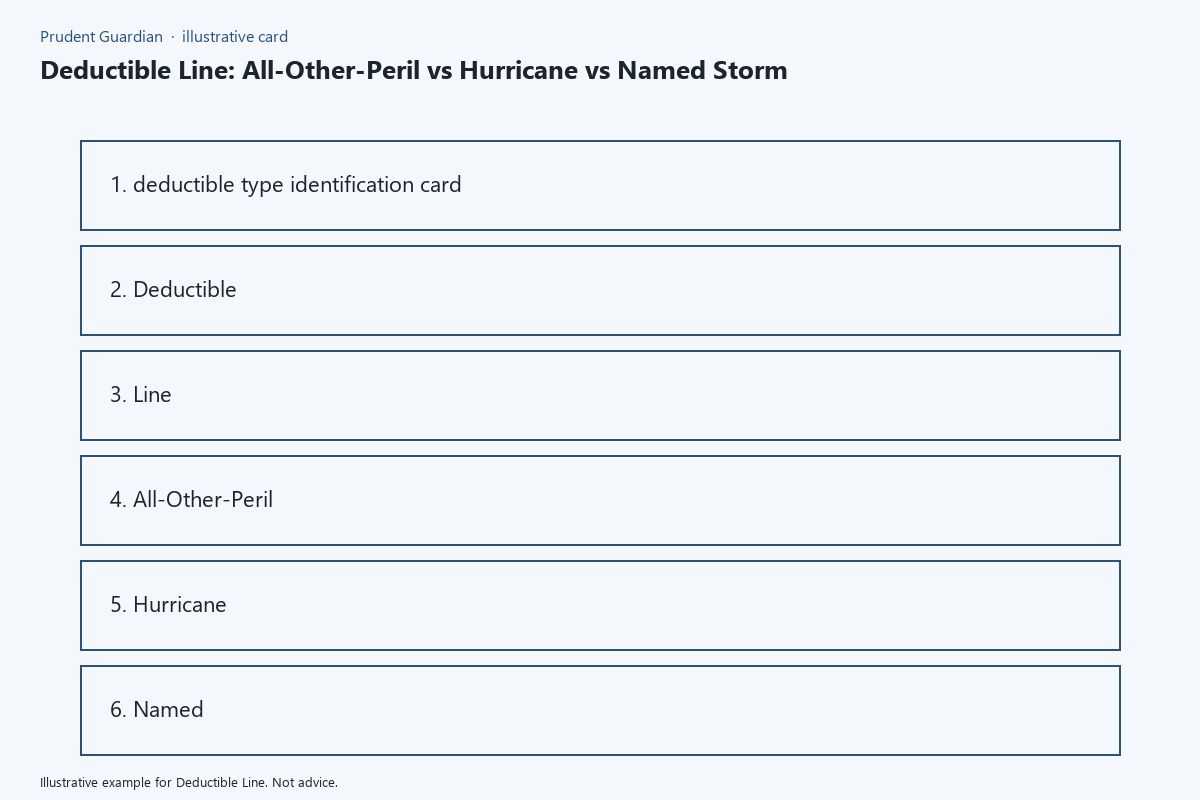The height and width of the screenshot is (800, 1200).
Task: Select the Hurricane row
Action: tap(600, 605)
